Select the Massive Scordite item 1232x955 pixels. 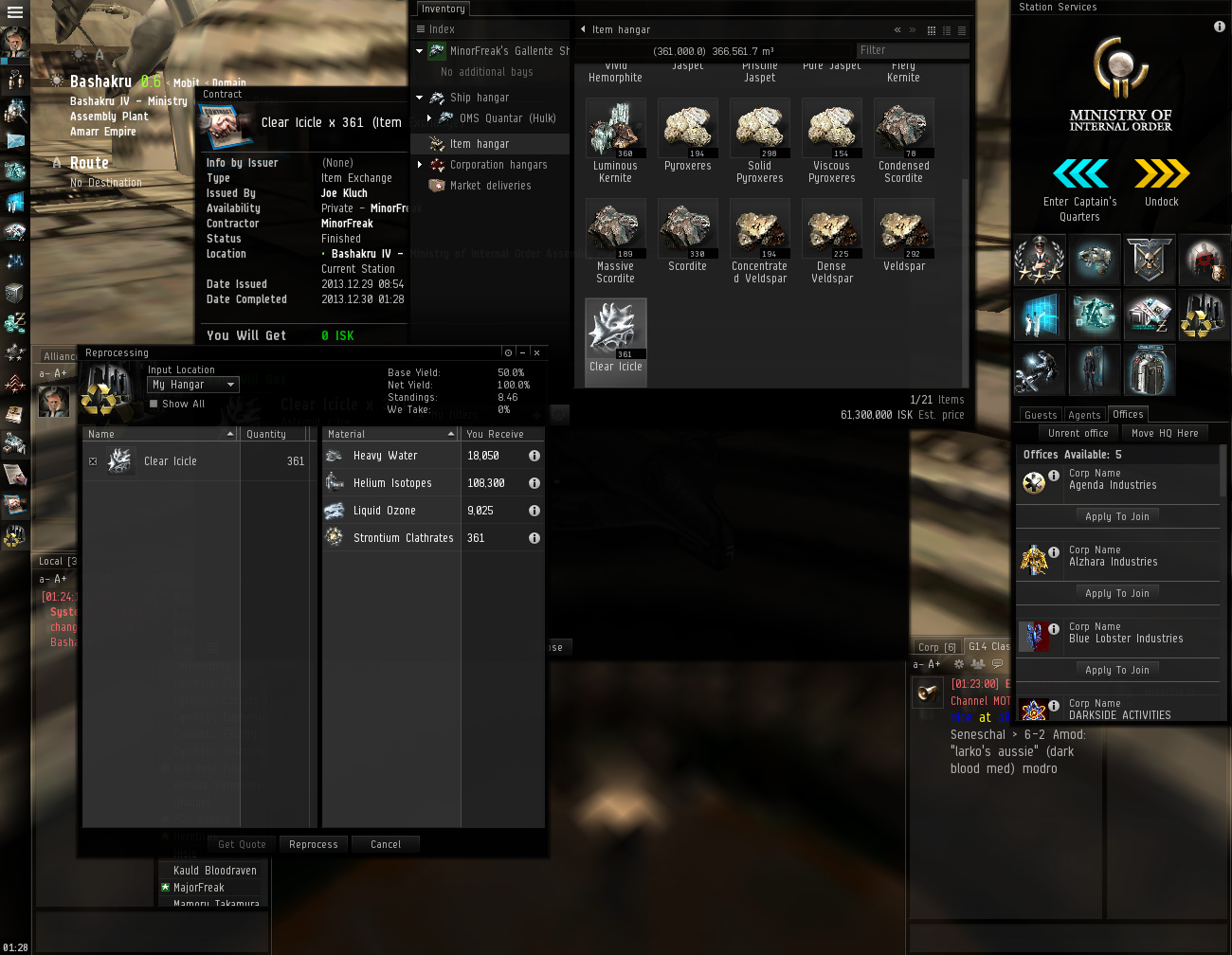click(616, 241)
